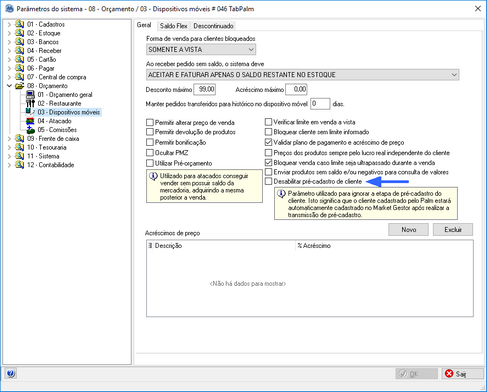Click the dias histórico input field
Screen dimensions: 487x392
[320, 104]
